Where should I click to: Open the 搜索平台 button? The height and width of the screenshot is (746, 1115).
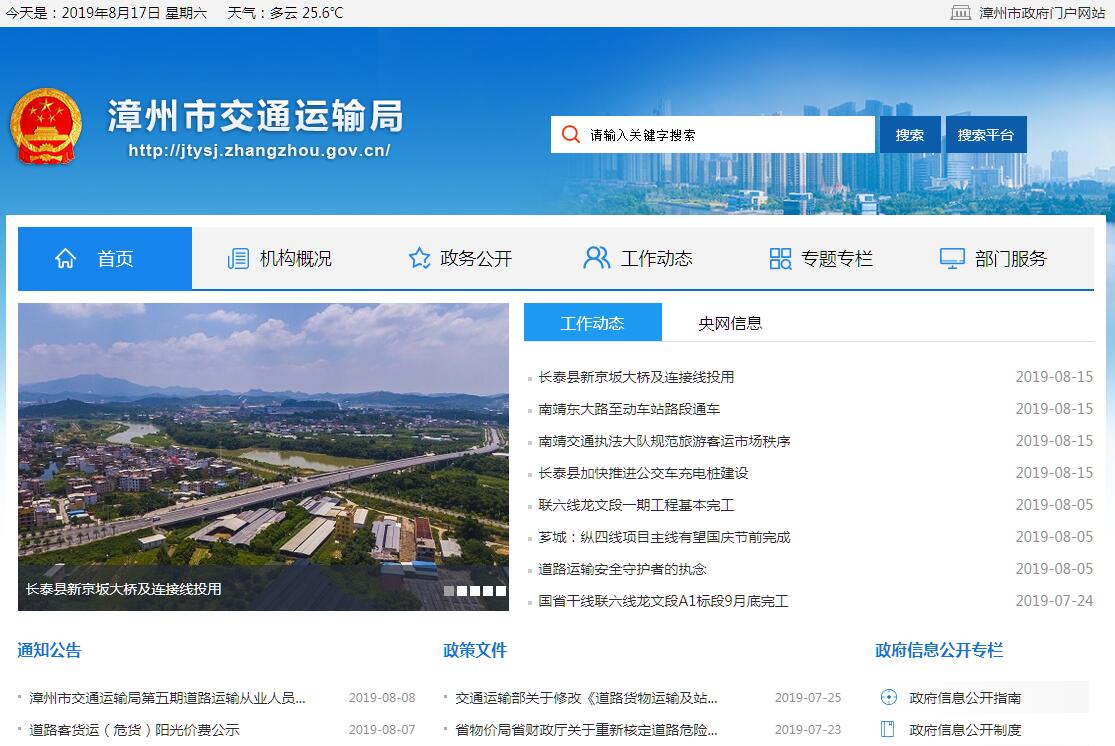(x=985, y=135)
